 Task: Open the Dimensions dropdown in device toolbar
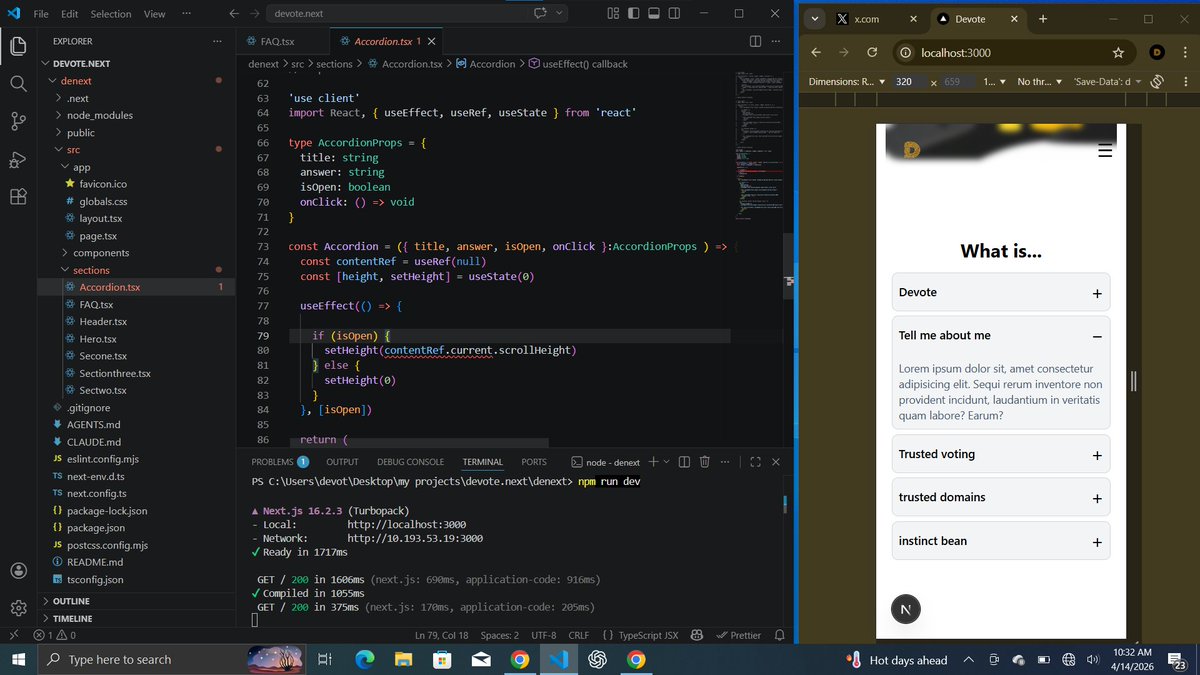pos(847,81)
